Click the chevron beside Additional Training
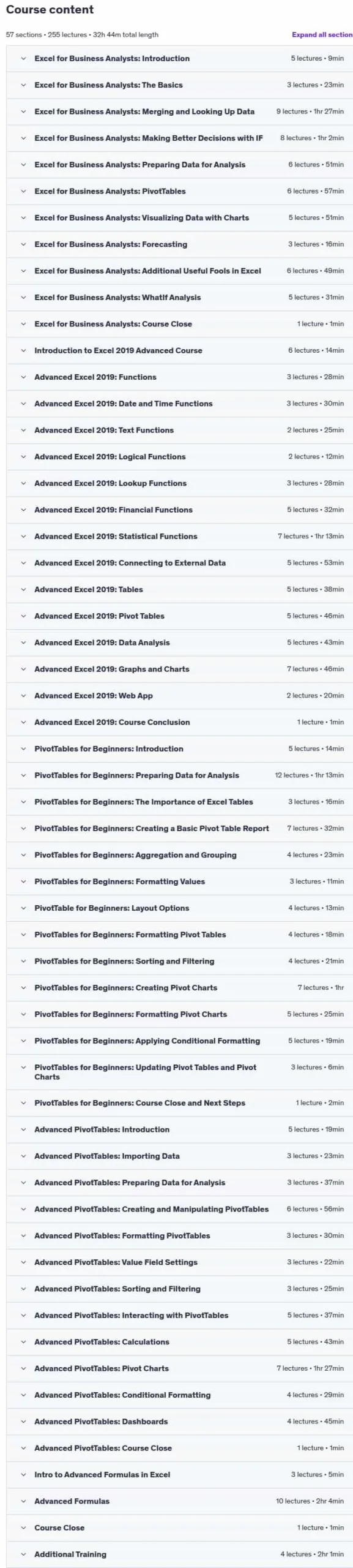This screenshot has width=353, height=1568. click(23, 1554)
